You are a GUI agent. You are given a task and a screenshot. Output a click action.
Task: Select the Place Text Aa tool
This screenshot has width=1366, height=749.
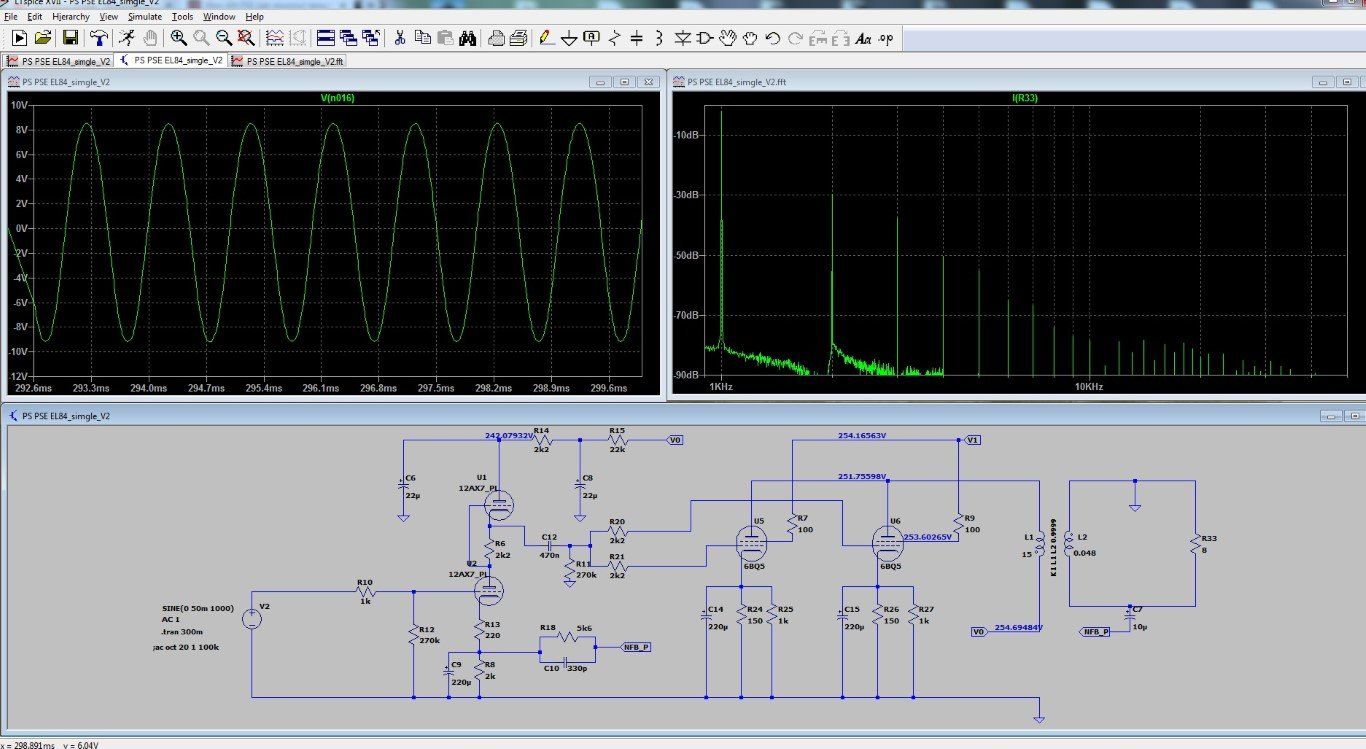click(x=863, y=38)
